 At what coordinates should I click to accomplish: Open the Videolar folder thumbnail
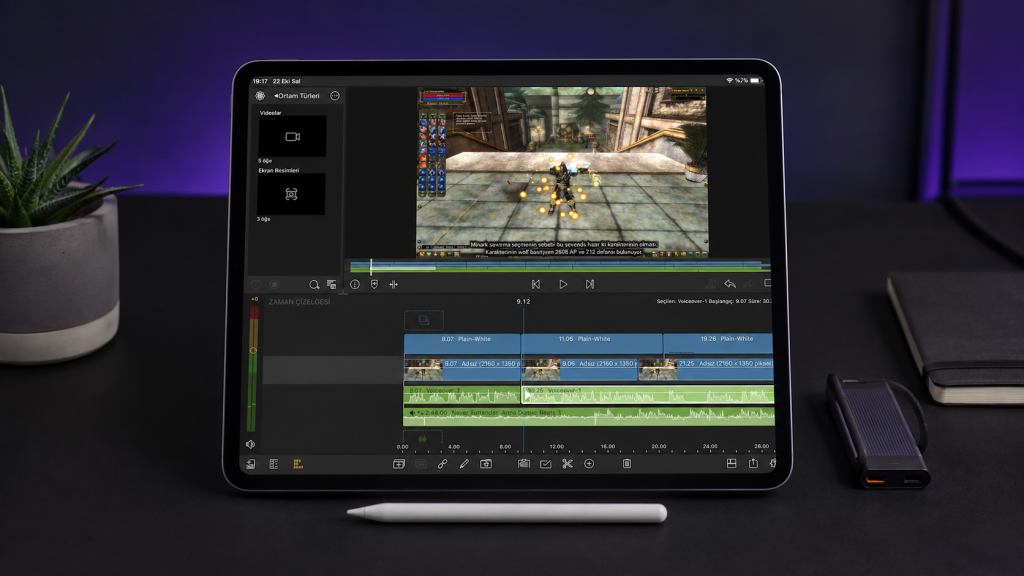click(x=293, y=136)
